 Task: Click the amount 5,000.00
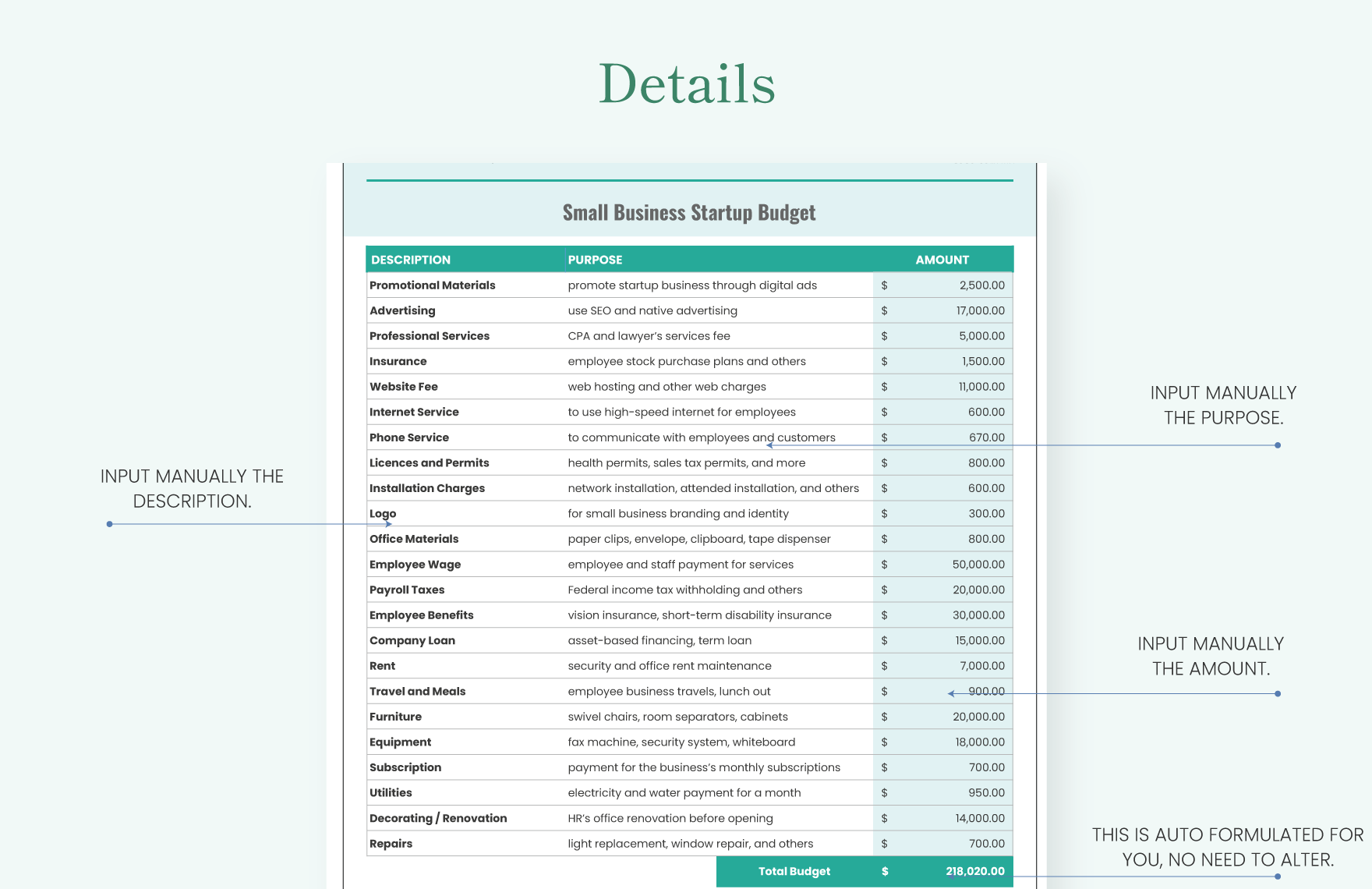(982, 336)
